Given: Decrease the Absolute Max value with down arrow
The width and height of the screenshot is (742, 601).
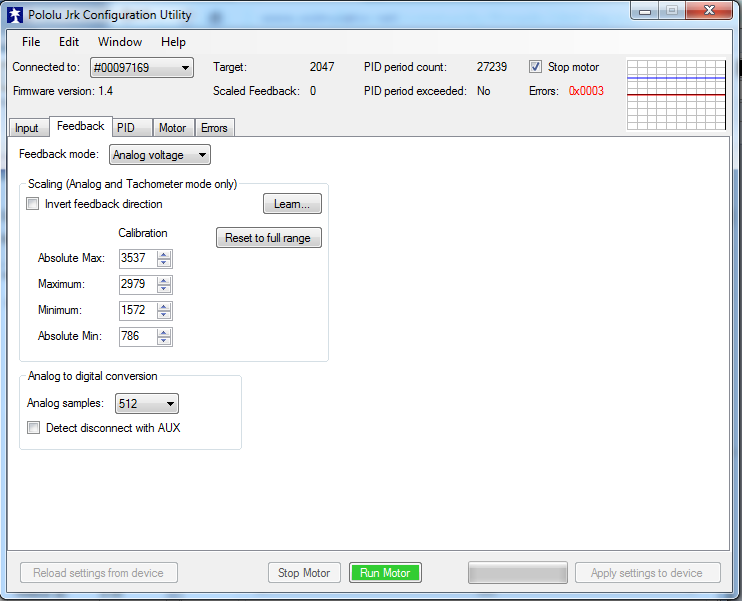Looking at the screenshot, I should (164, 263).
